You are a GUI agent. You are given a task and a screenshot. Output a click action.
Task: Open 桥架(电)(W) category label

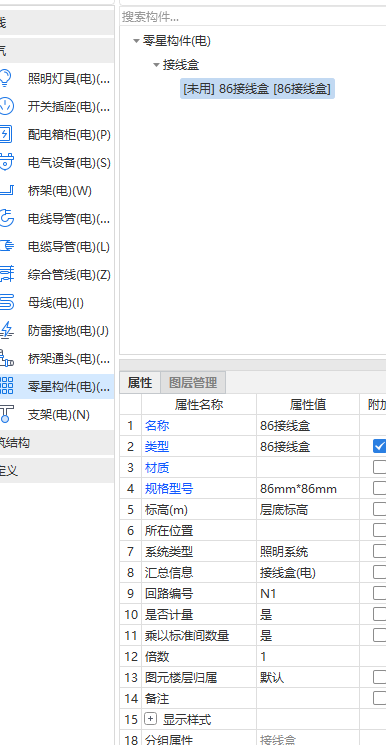(x=60, y=191)
